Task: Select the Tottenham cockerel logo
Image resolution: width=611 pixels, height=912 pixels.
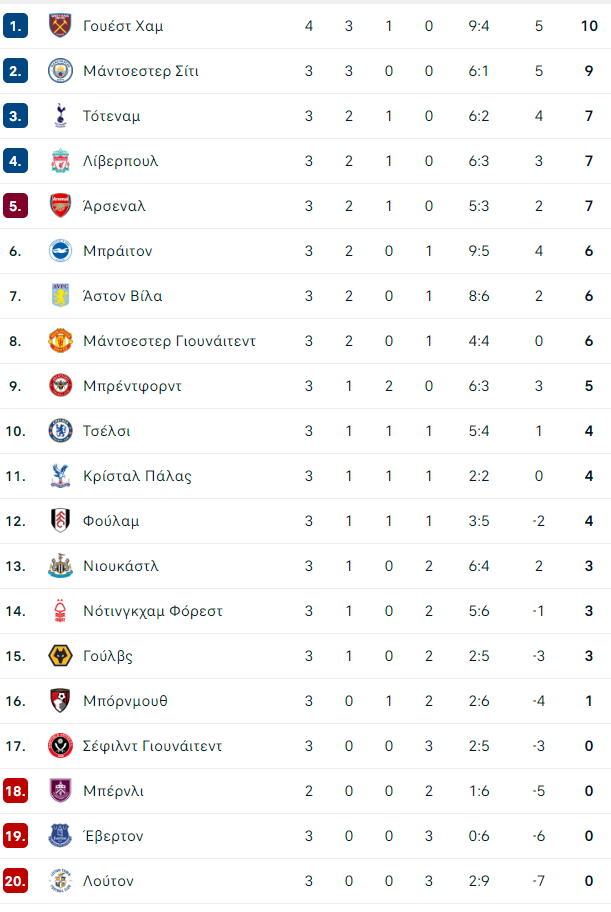Action: tap(60, 116)
